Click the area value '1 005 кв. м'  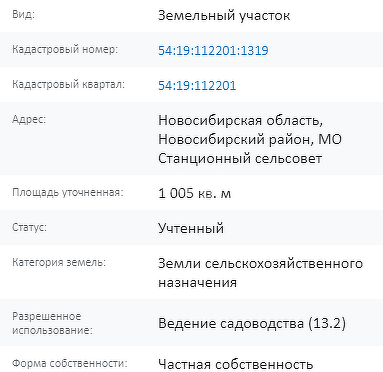(x=194, y=193)
